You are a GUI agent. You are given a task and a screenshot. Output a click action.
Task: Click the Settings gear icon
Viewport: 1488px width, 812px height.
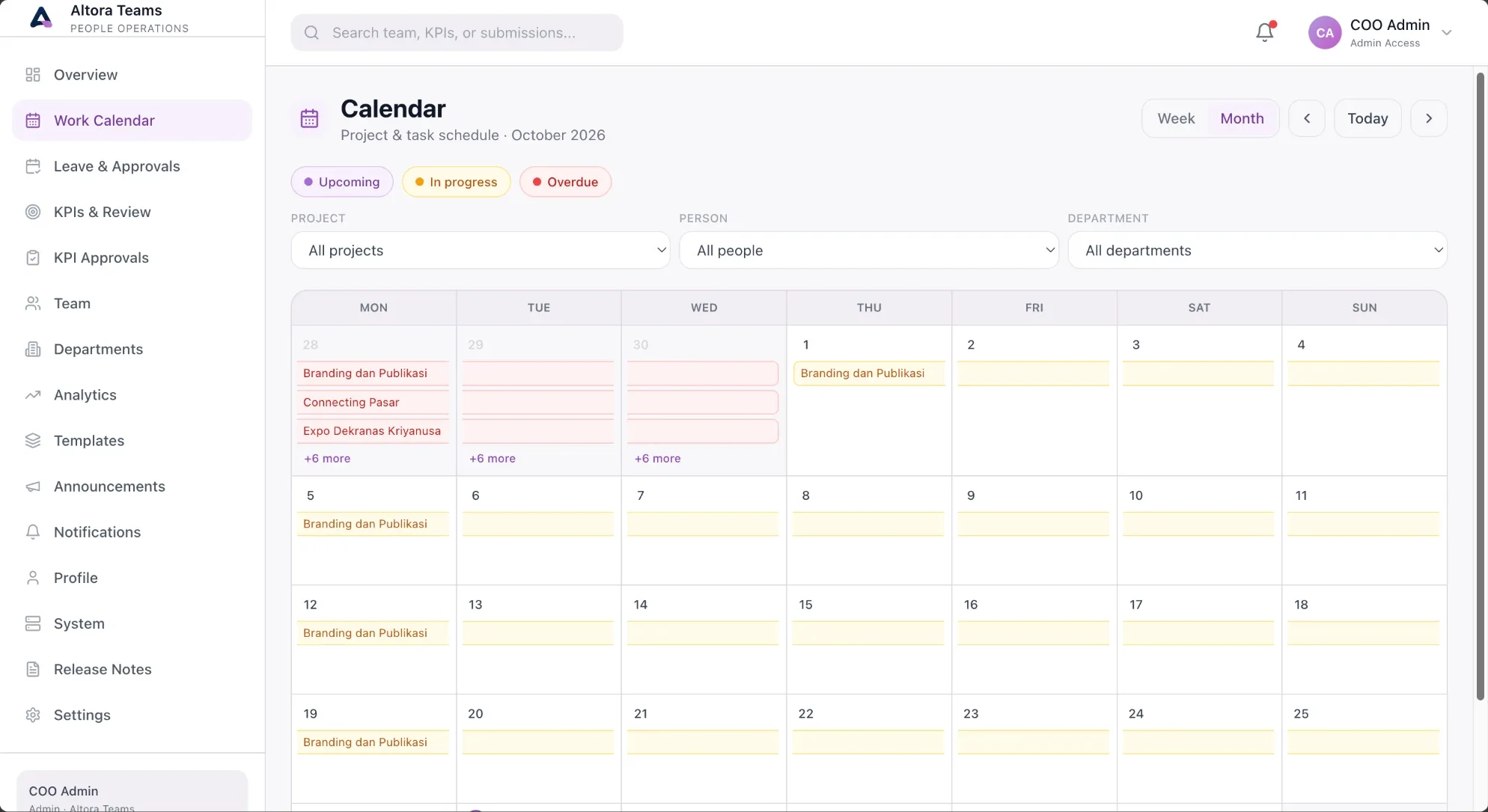pos(33,715)
